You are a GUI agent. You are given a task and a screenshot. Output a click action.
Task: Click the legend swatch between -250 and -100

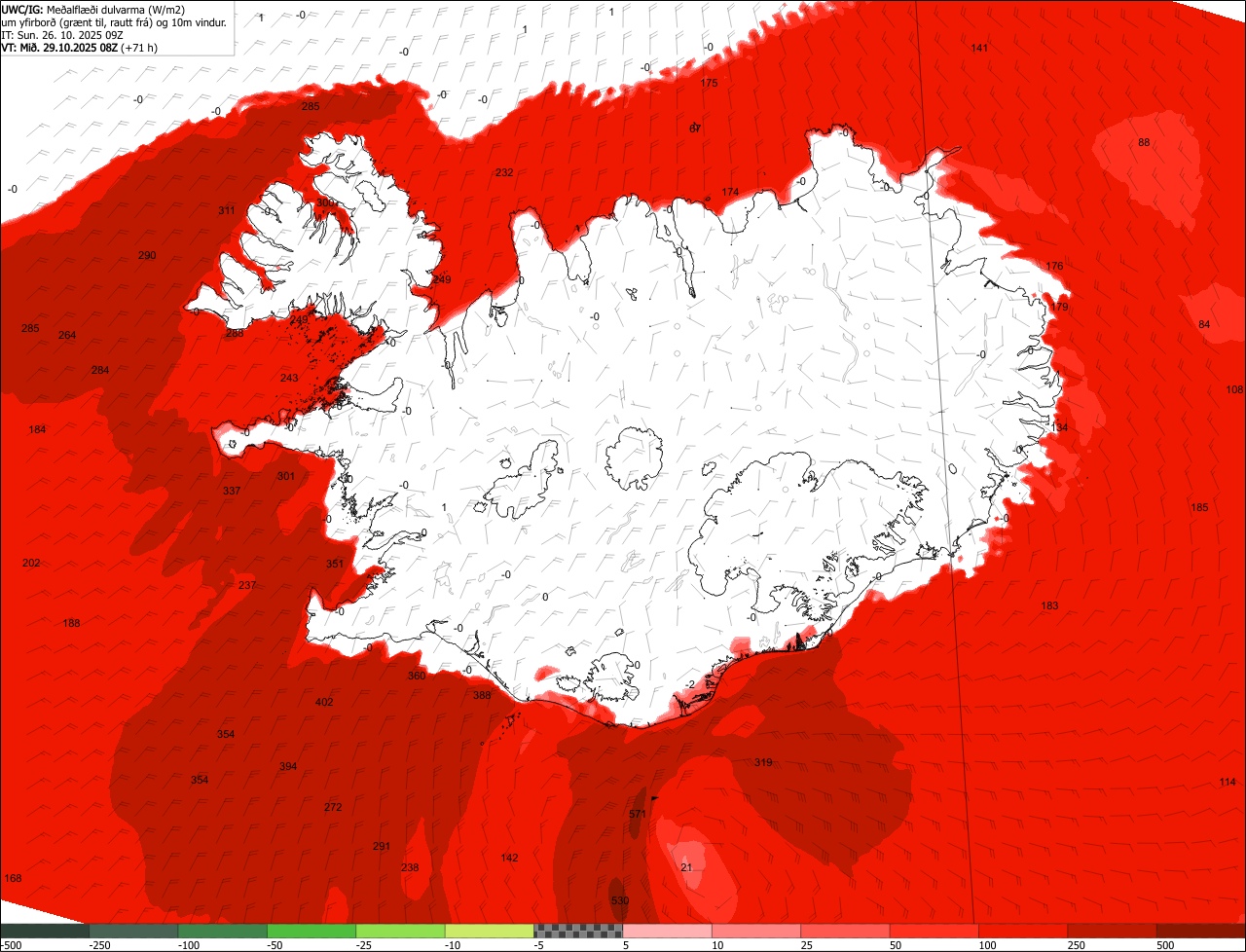pyautogui.click(x=133, y=931)
